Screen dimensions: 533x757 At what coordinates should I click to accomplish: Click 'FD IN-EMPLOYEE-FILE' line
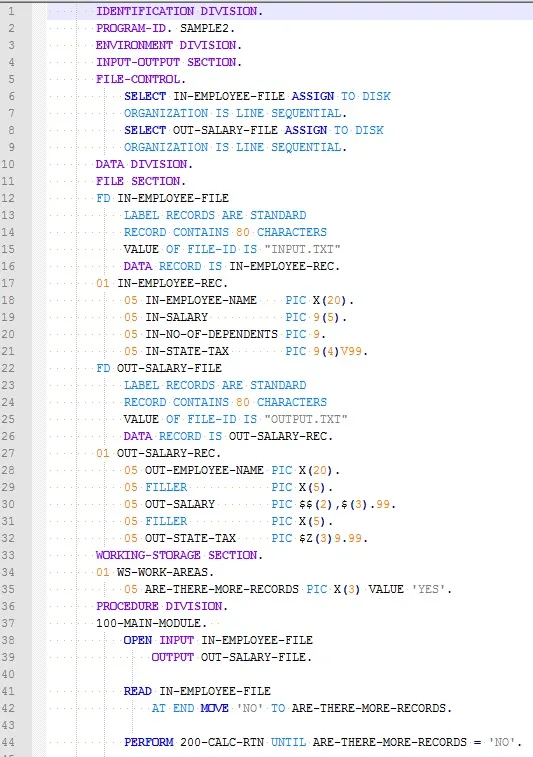click(163, 198)
